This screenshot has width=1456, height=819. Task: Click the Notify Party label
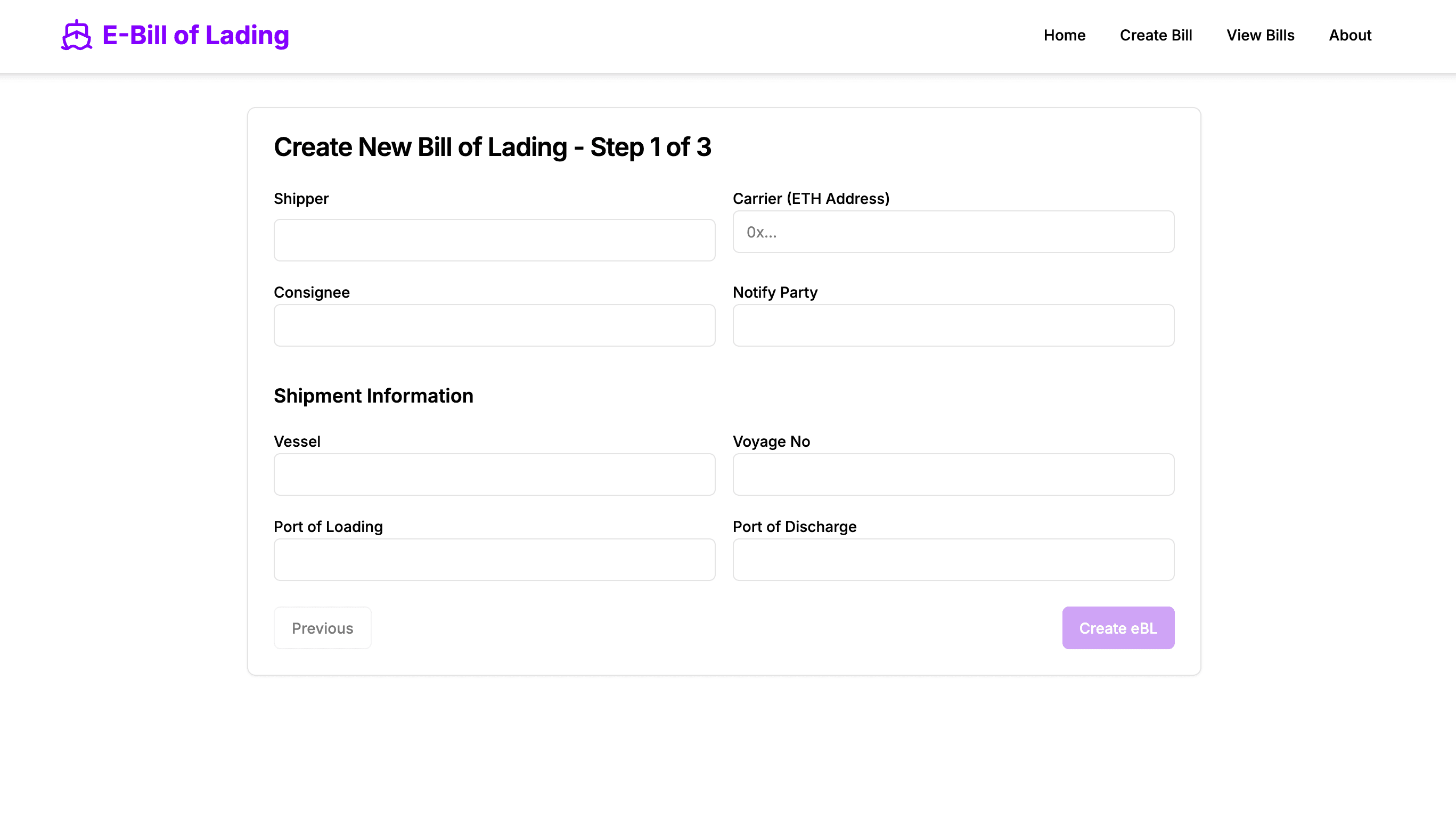tap(775, 292)
